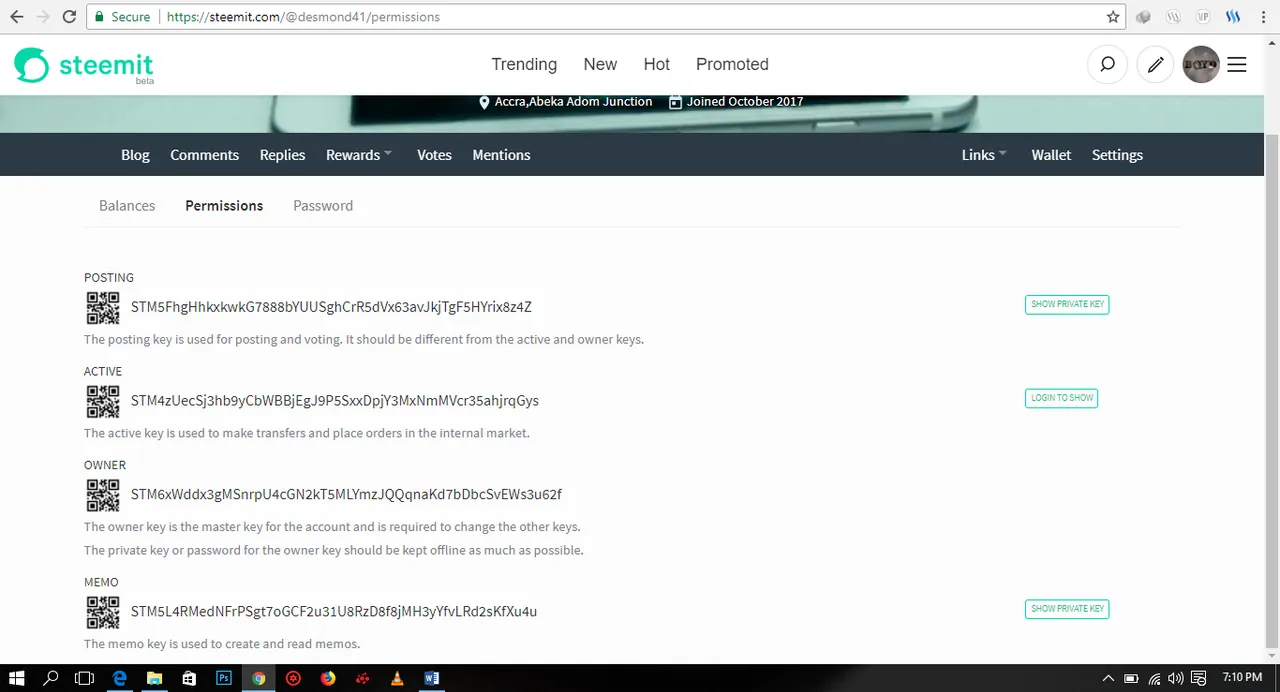1280x692 pixels.
Task: Open the user avatar menu
Action: pos(1201,64)
